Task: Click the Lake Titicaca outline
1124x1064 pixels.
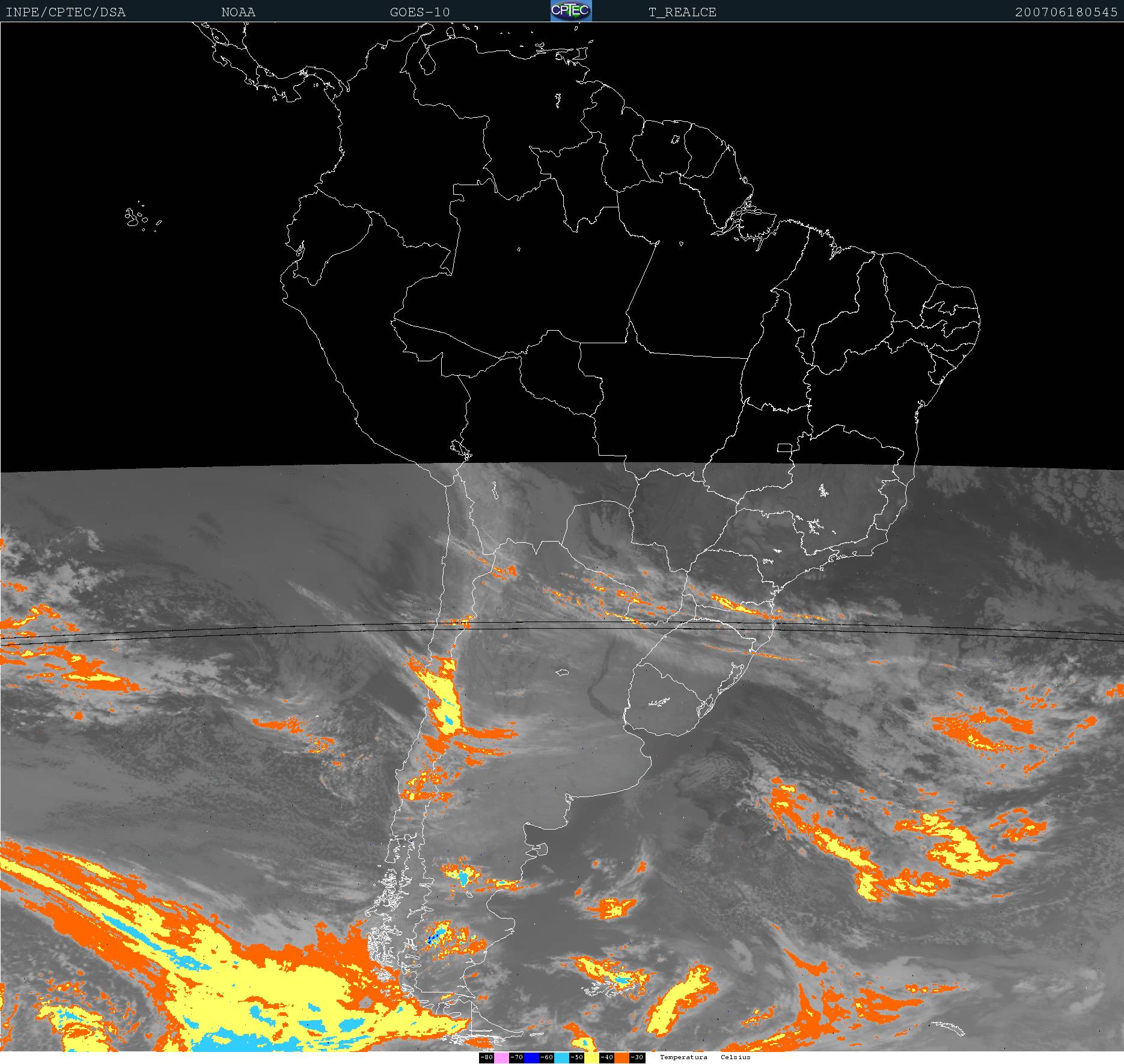Action: coord(460,447)
